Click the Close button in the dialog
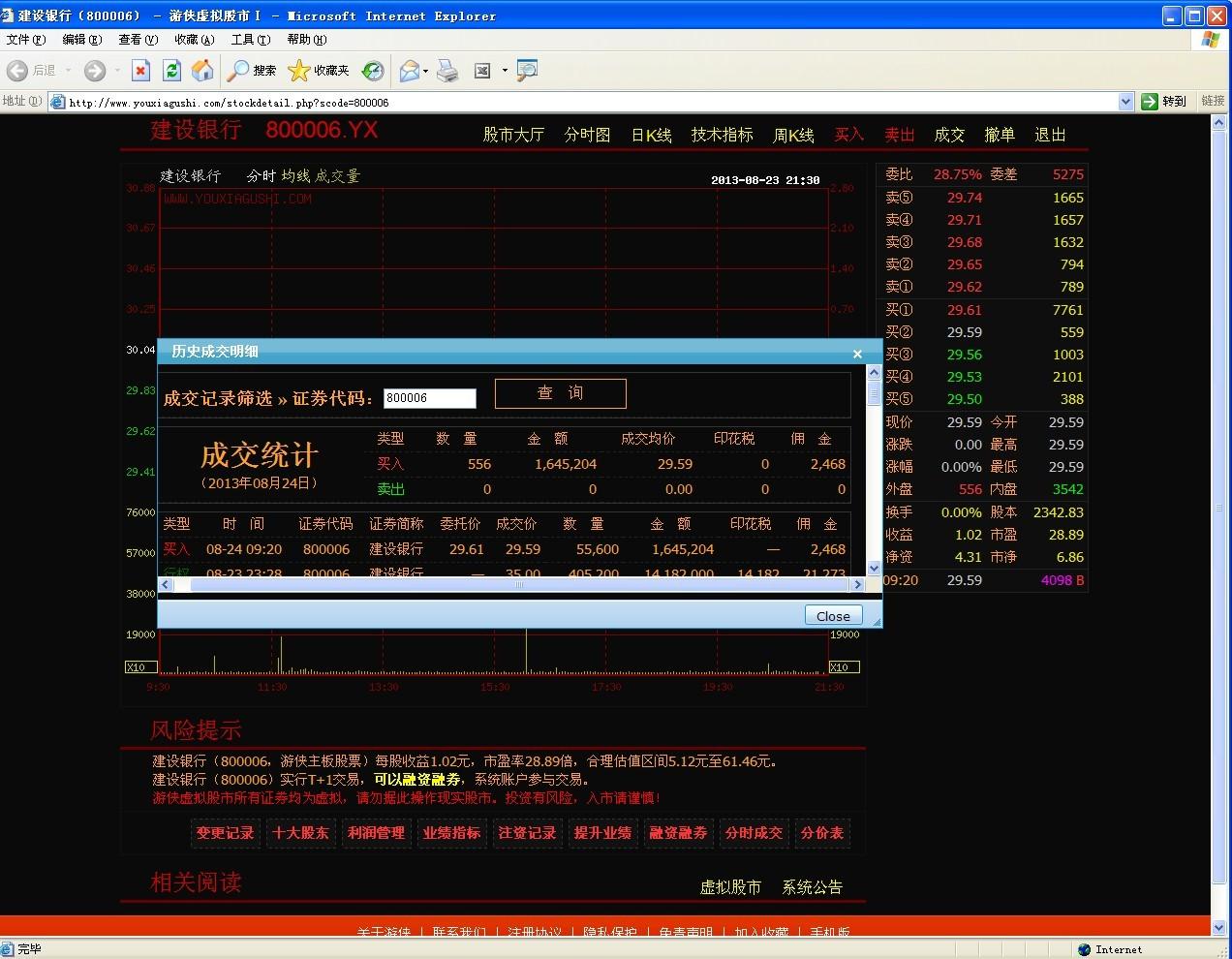This screenshot has height=959, width=1232. [x=833, y=615]
